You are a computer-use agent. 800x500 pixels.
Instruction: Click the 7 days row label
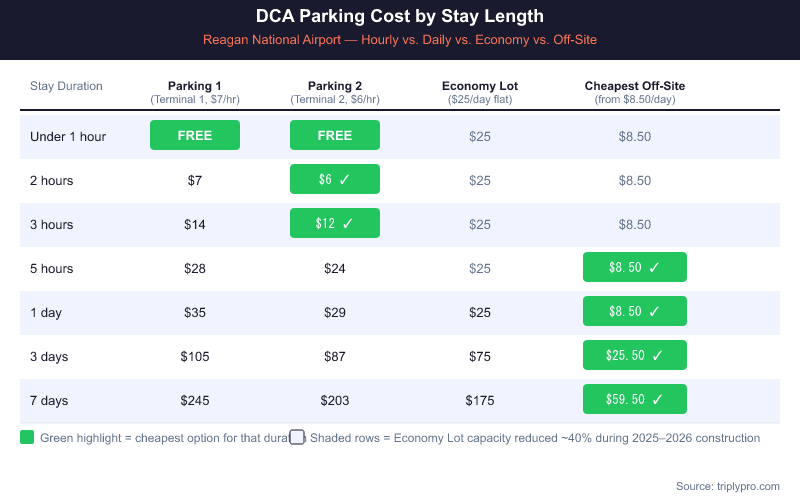[49, 400]
